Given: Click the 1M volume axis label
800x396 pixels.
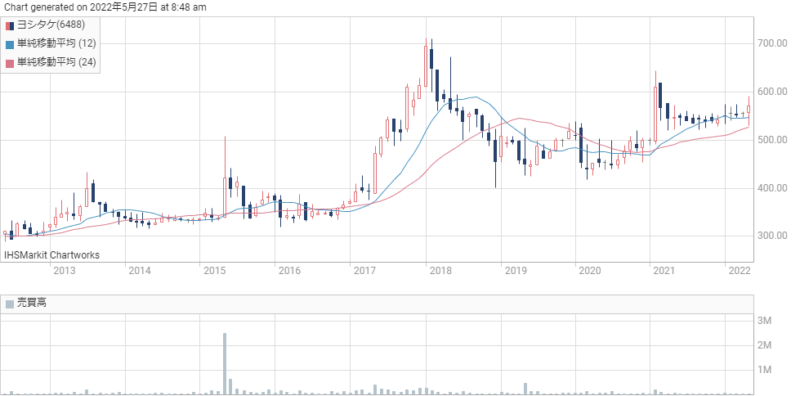Looking at the screenshot, I should 764,369.
